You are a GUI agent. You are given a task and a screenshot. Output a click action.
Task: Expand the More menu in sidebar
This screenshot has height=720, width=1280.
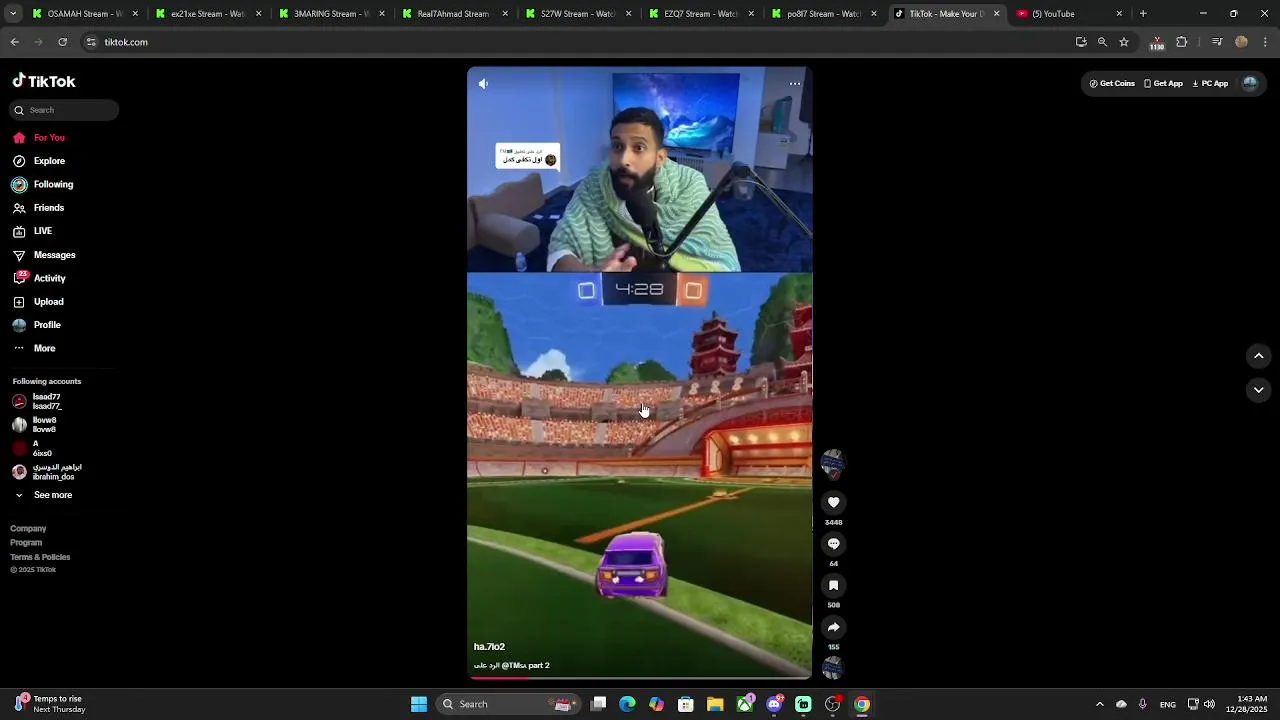[x=34, y=348]
